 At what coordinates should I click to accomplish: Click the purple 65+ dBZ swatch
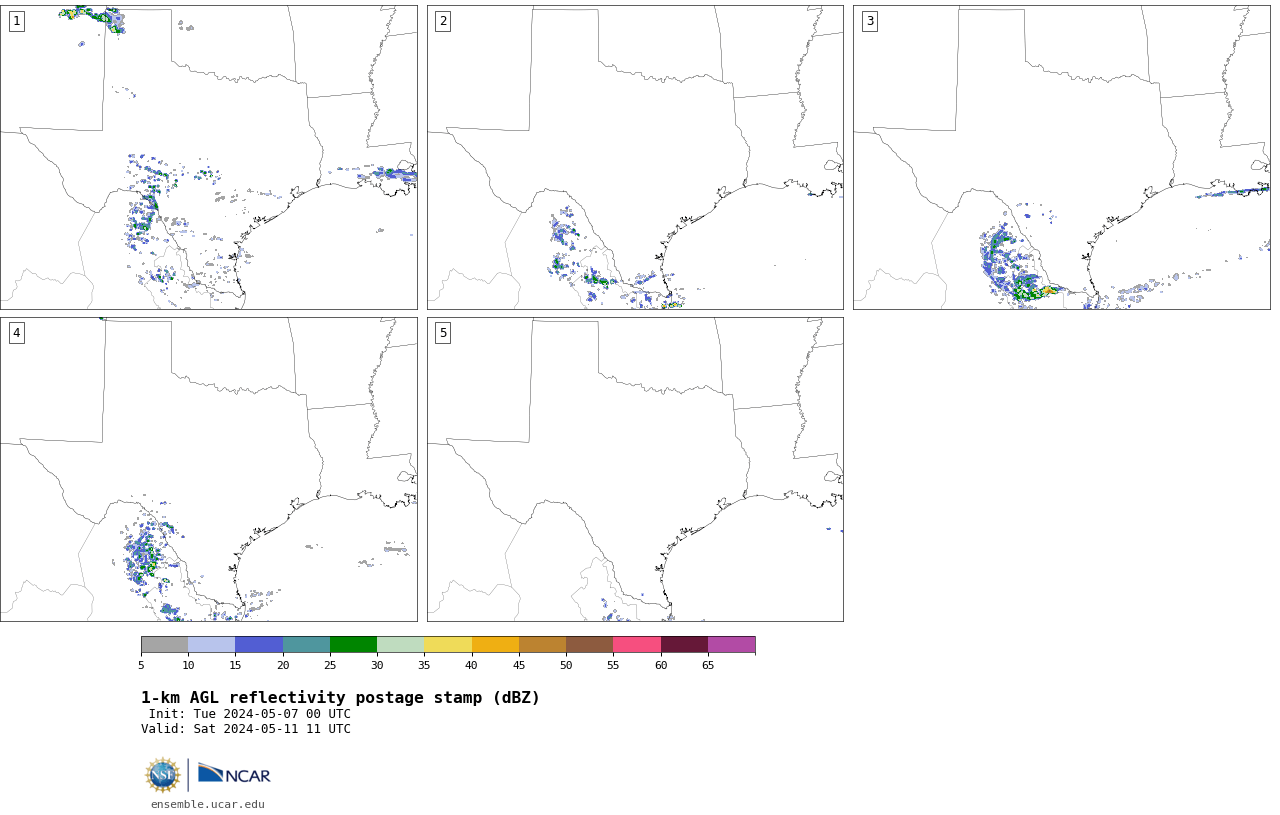pyautogui.click(x=731, y=644)
